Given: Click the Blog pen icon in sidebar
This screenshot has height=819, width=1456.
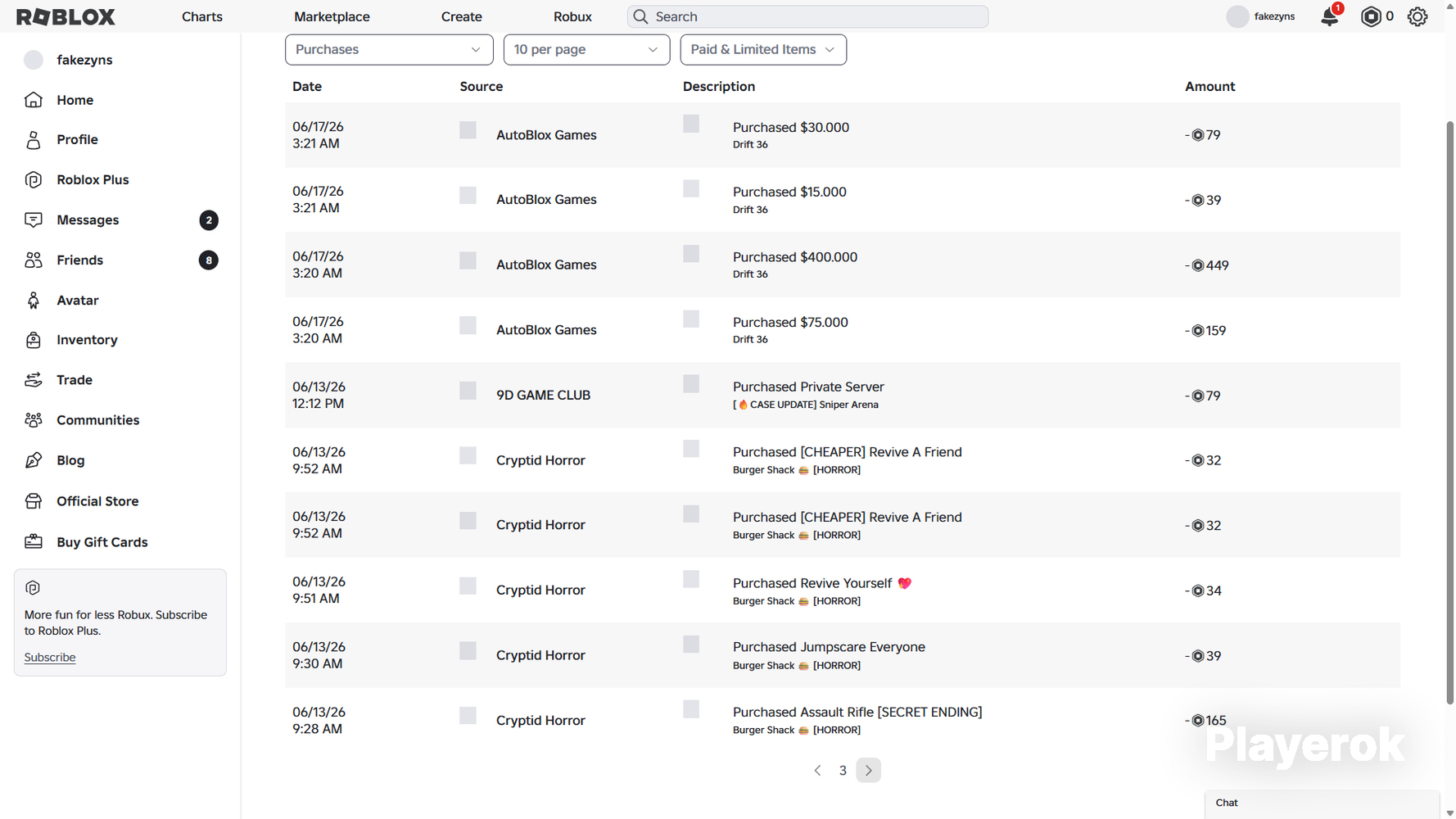Looking at the screenshot, I should 34,460.
